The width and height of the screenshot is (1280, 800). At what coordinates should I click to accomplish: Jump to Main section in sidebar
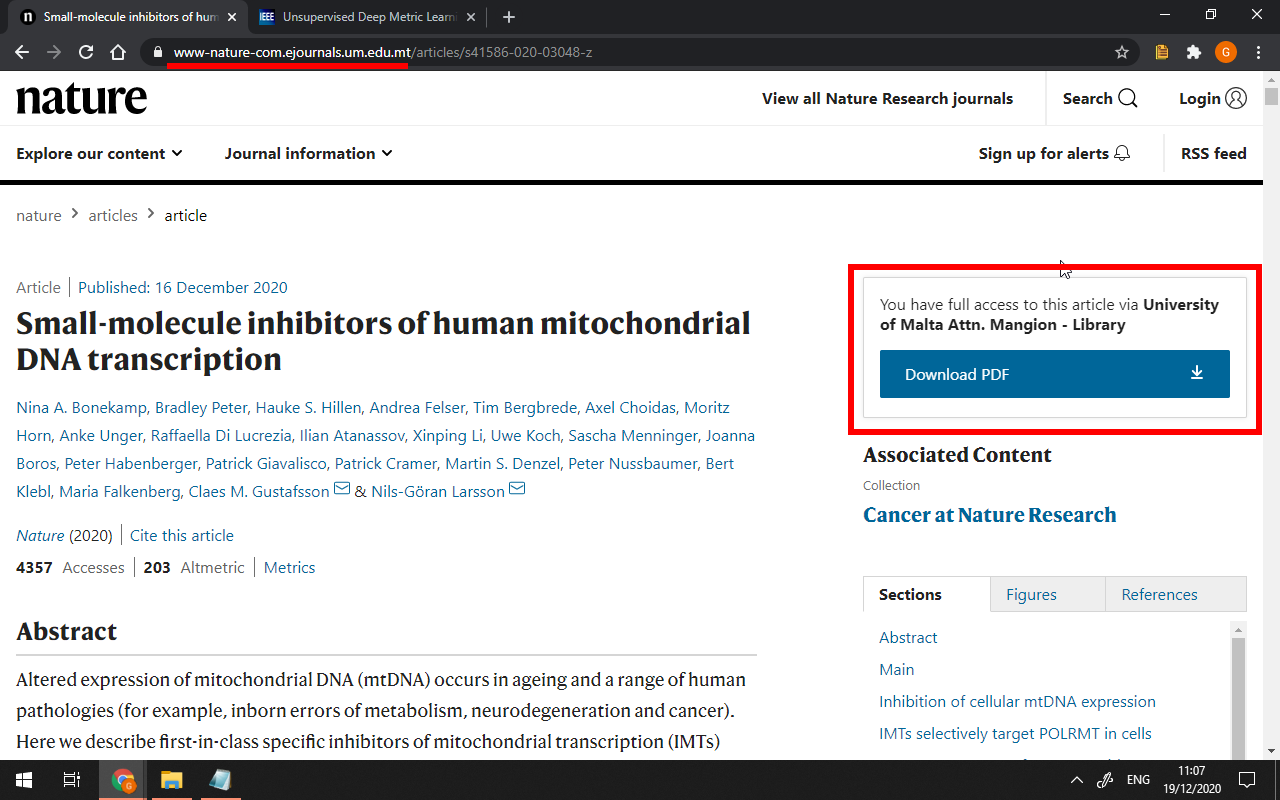point(897,669)
